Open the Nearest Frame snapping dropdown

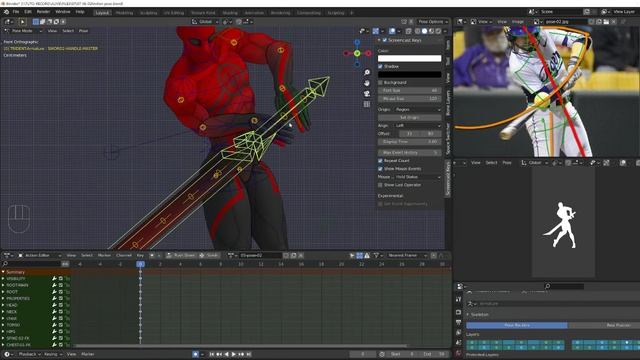pos(407,256)
